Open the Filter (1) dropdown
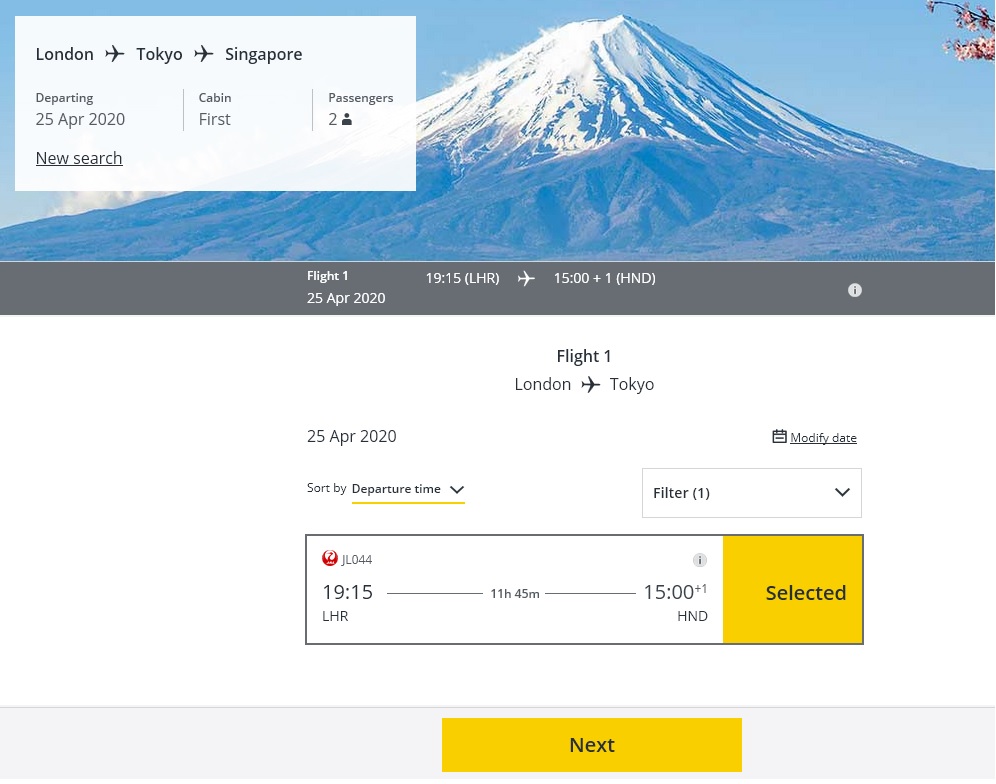996x784 pixels. [x=751, y=493]
